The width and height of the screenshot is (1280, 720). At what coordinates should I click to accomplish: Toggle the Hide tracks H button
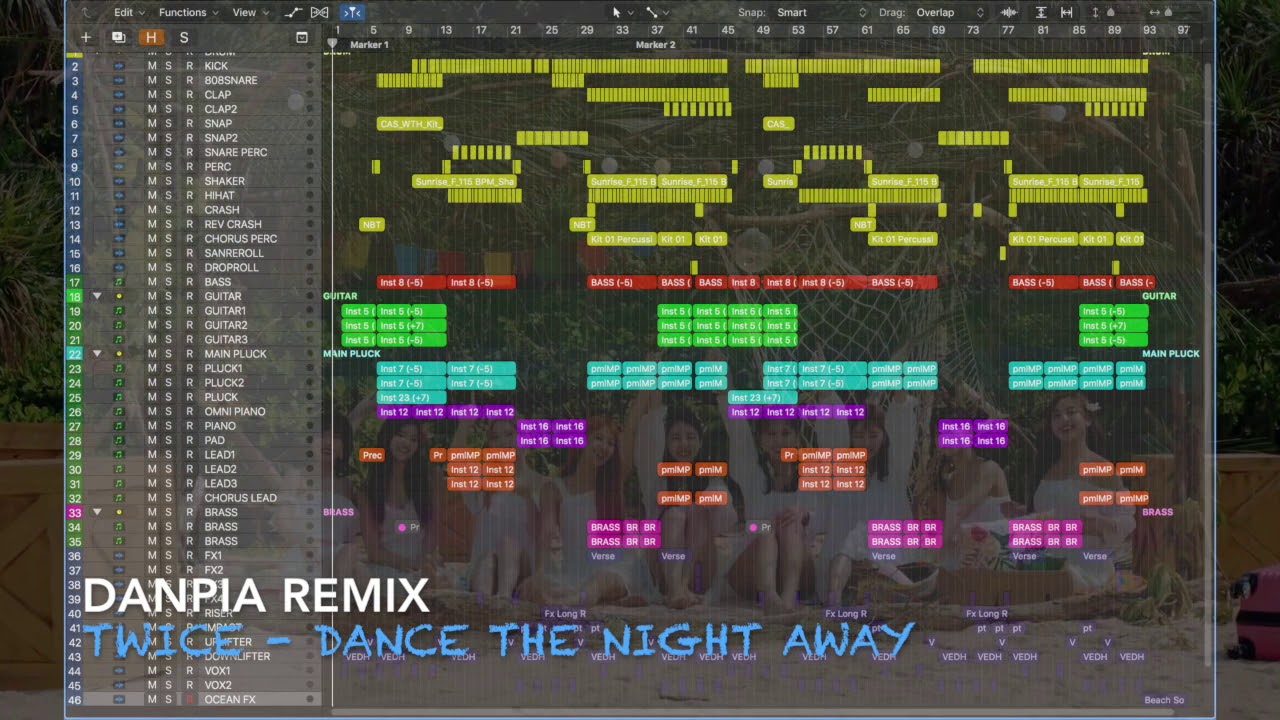(151, 37)
